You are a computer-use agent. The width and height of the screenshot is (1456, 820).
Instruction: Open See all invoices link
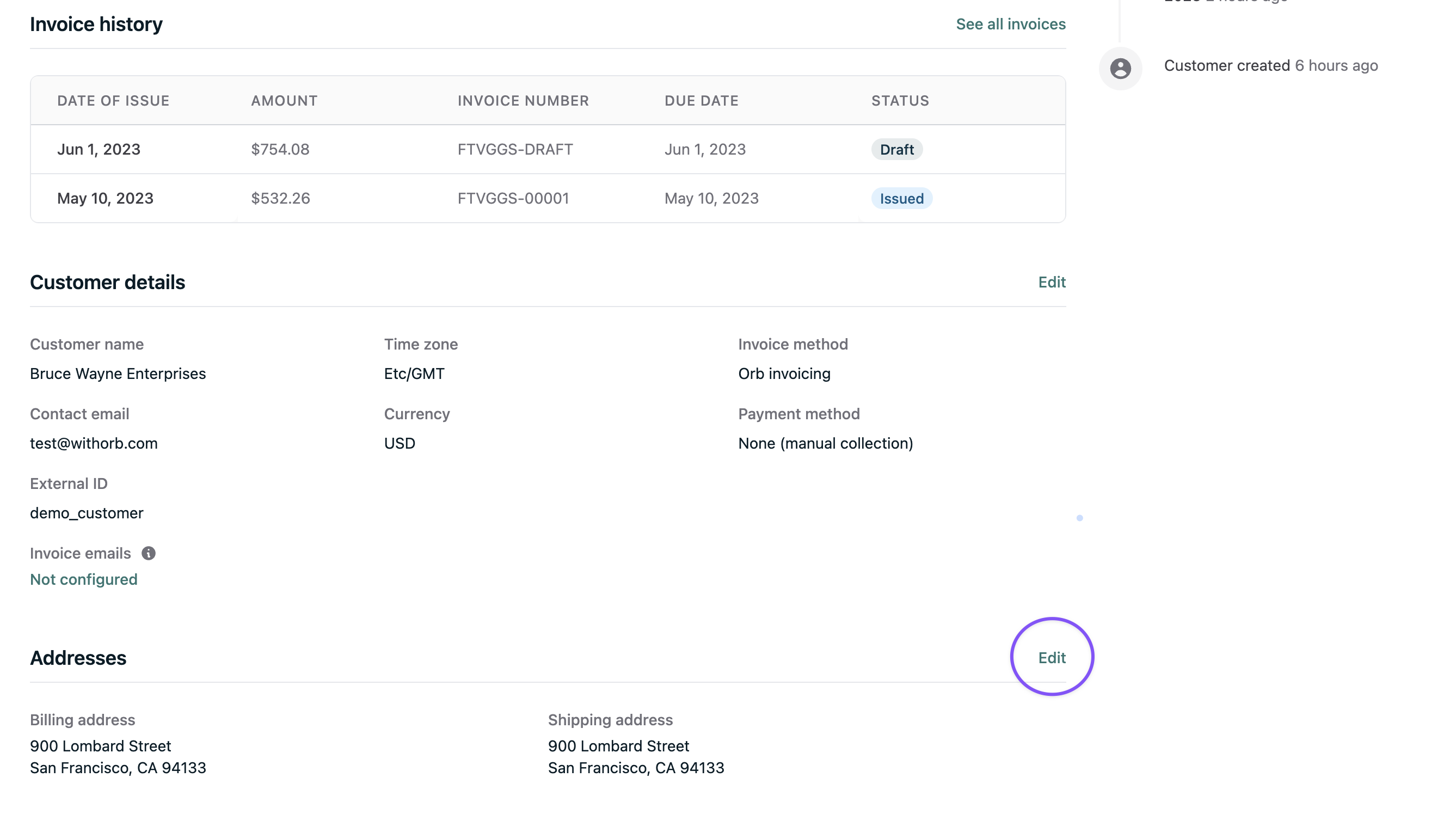coord(1011,25)
